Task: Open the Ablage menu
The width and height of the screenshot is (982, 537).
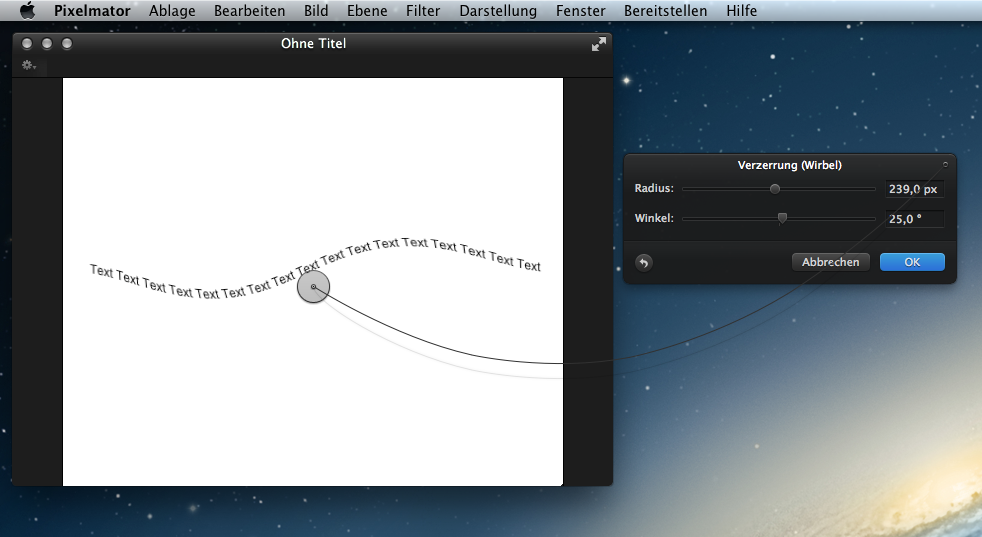Action: tap(172, 11)
